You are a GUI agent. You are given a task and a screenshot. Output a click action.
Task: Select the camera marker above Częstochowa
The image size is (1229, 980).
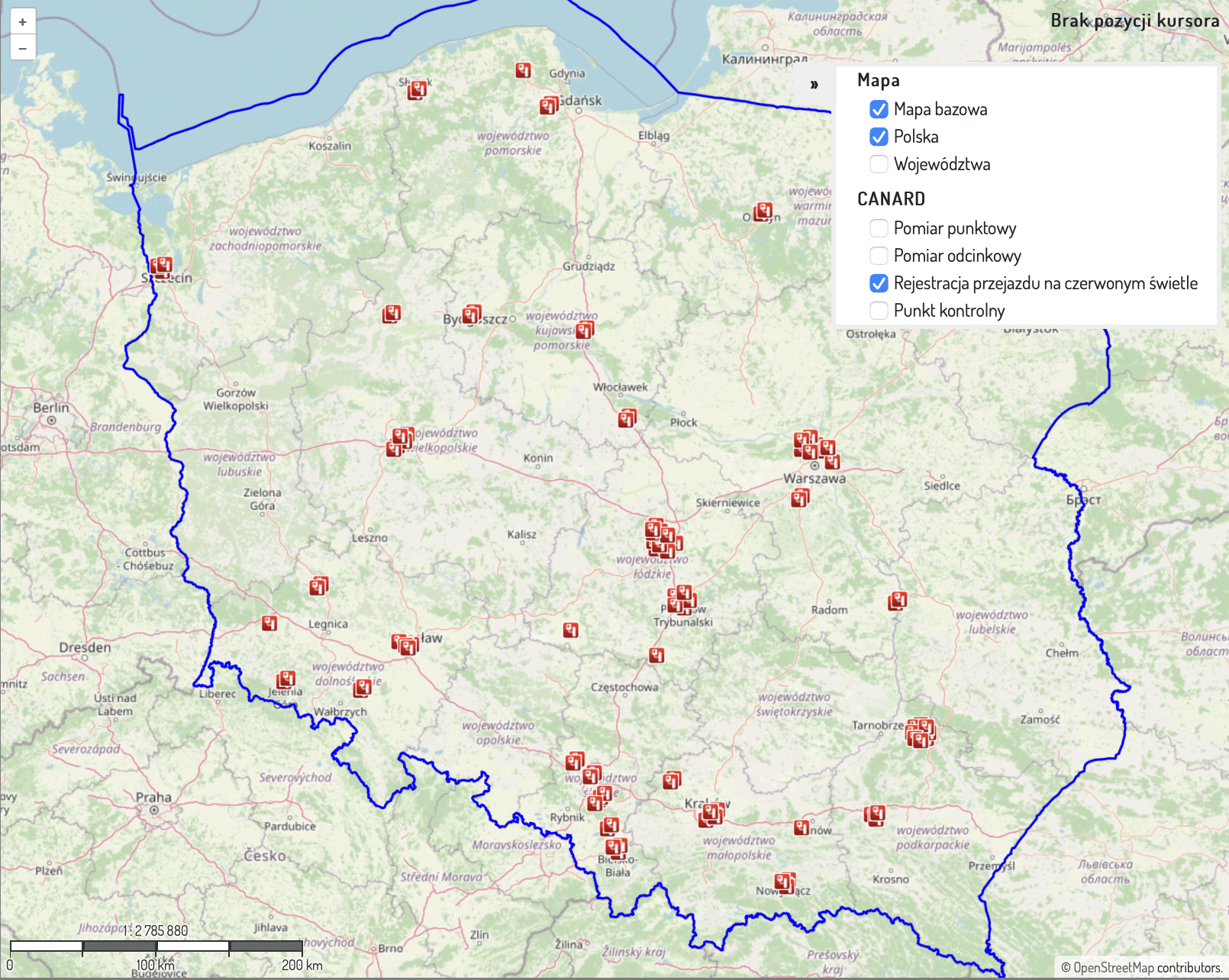tap(656, 655)
